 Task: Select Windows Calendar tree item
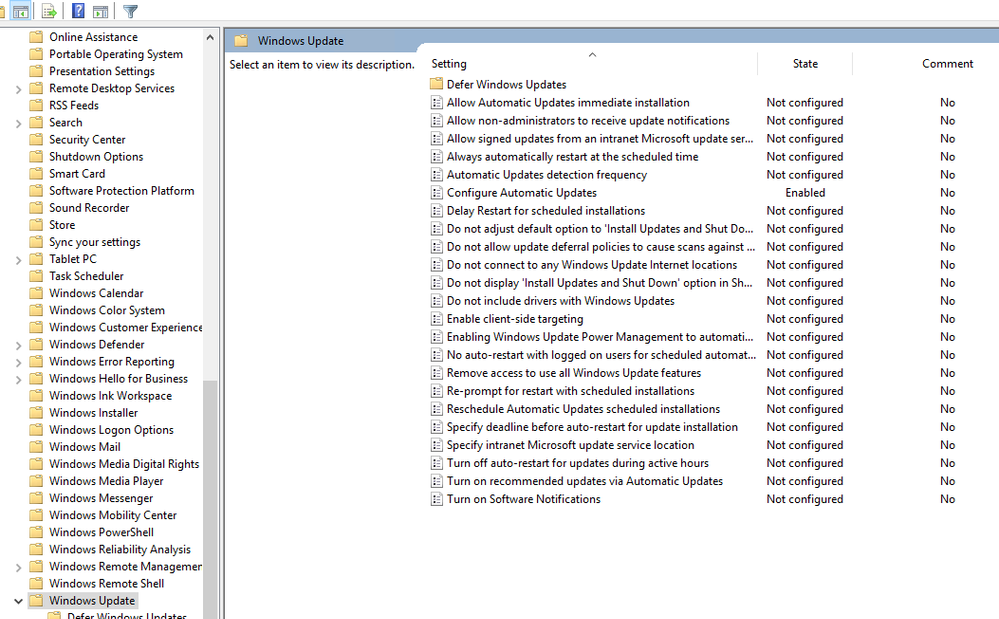pos(96,293)
